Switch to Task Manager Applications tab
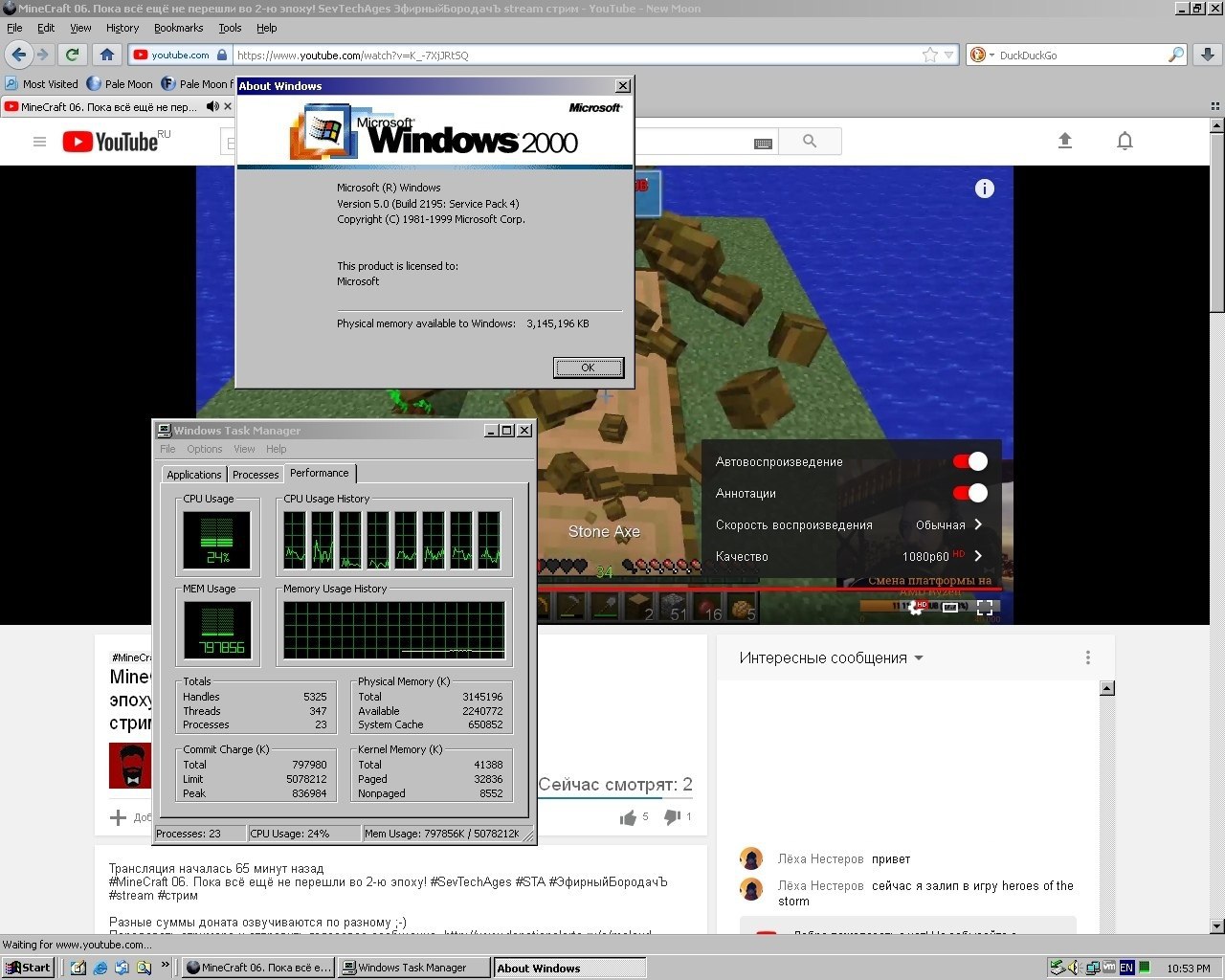 tap(194, 474)
